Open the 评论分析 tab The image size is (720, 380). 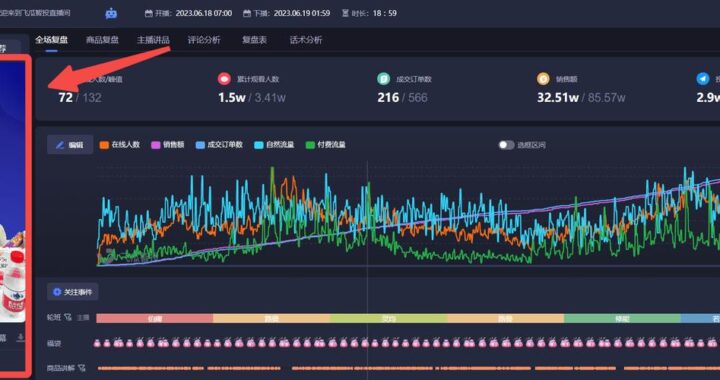[204, 40]
